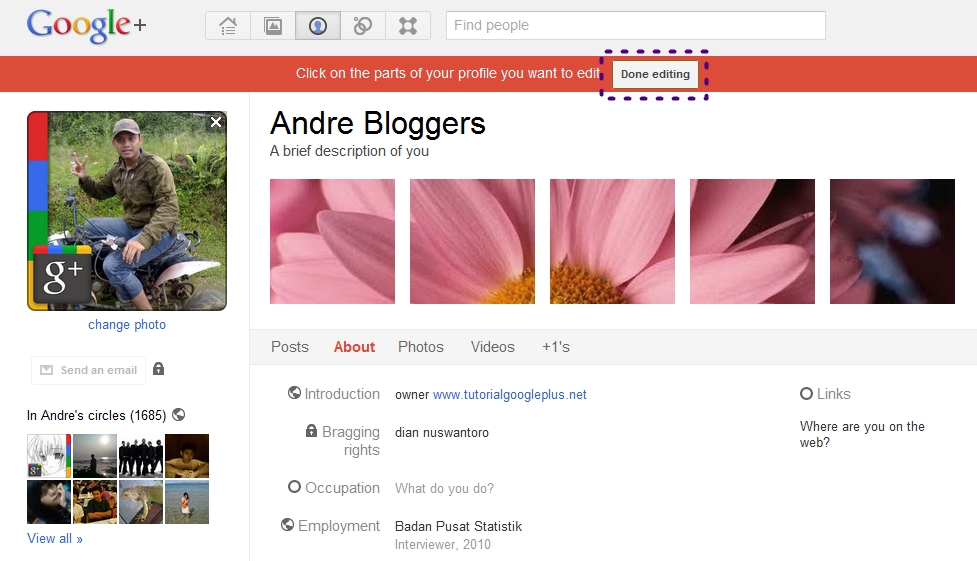This screenshot has width=977, height=561.
Task: Switch to the Posts tab
Action: 290,347
